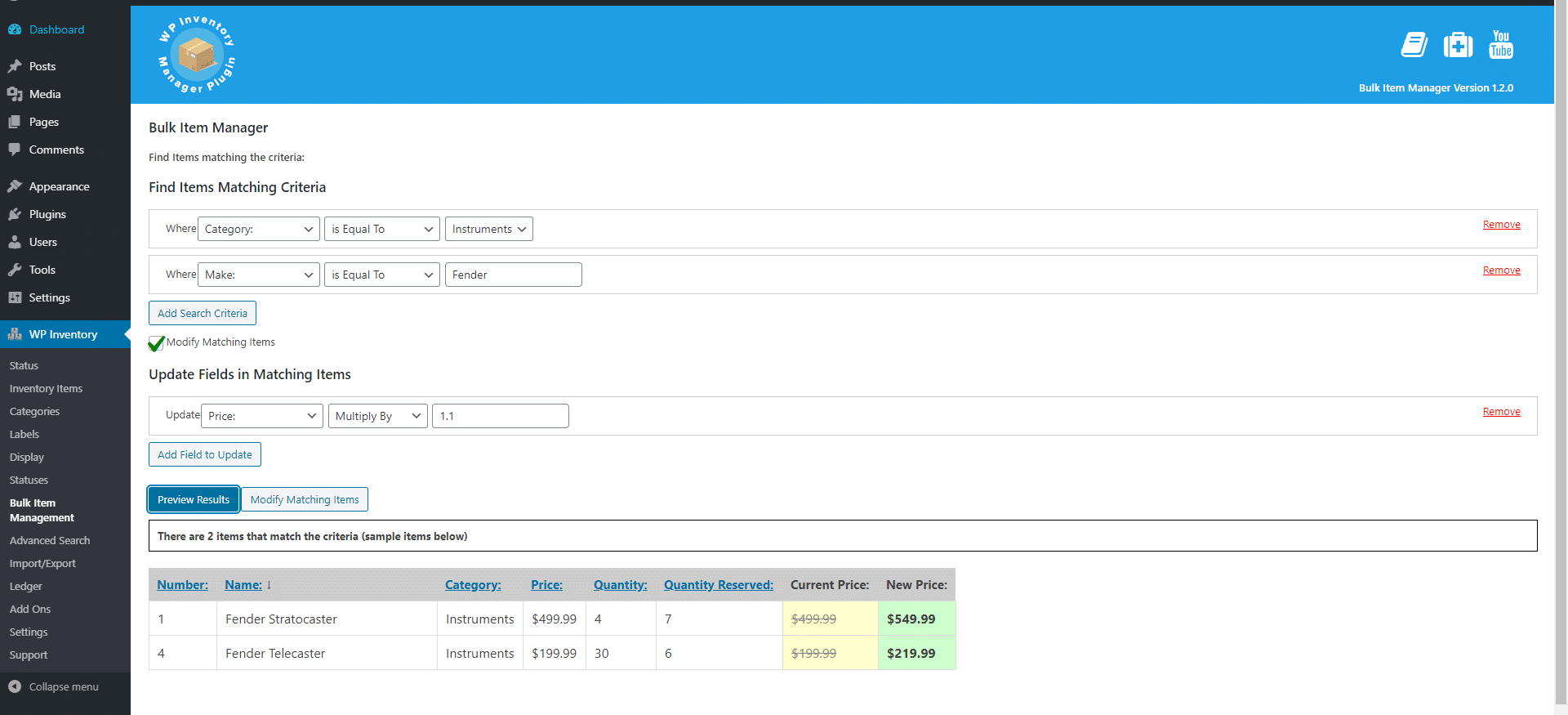Click the Users person icon
This screenshot has width=1568, height=715.
[15, 242]
